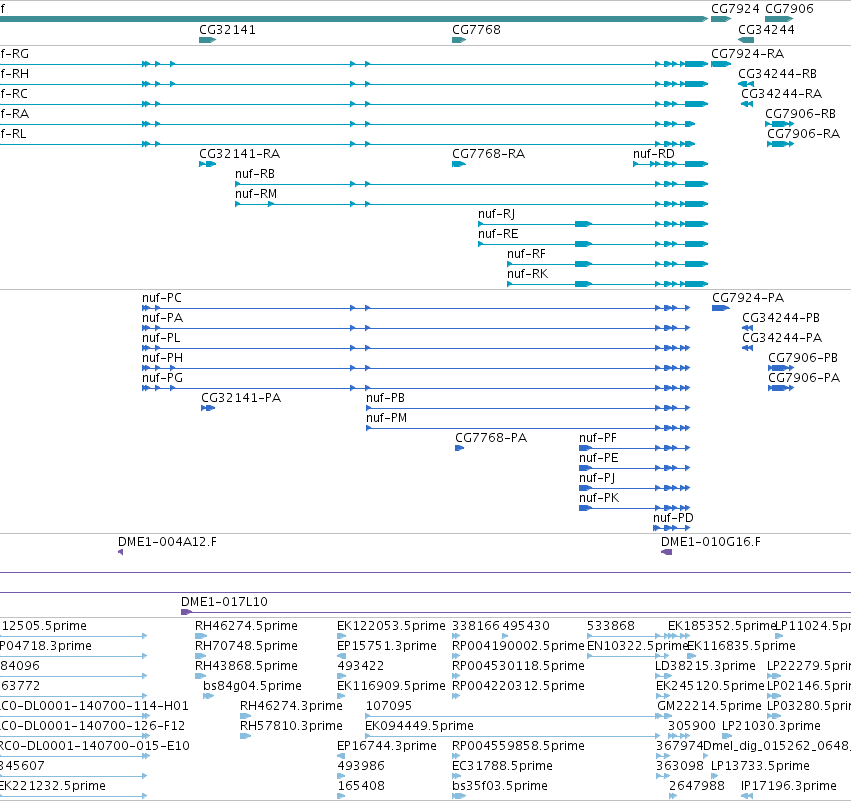Select the CG7906-PB protein label
851x801 pixels.
(x=803, y=359)
